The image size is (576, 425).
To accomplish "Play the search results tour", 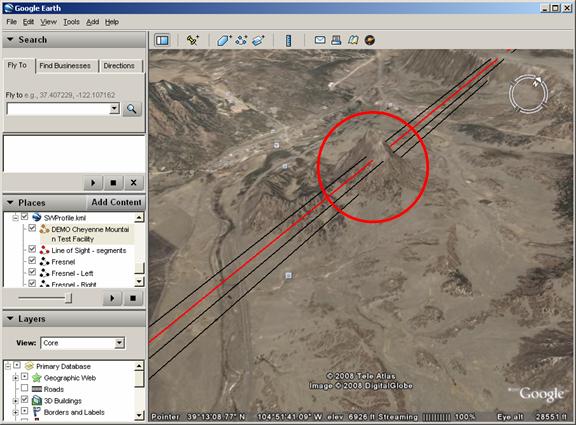I will [x=93, y=183].
